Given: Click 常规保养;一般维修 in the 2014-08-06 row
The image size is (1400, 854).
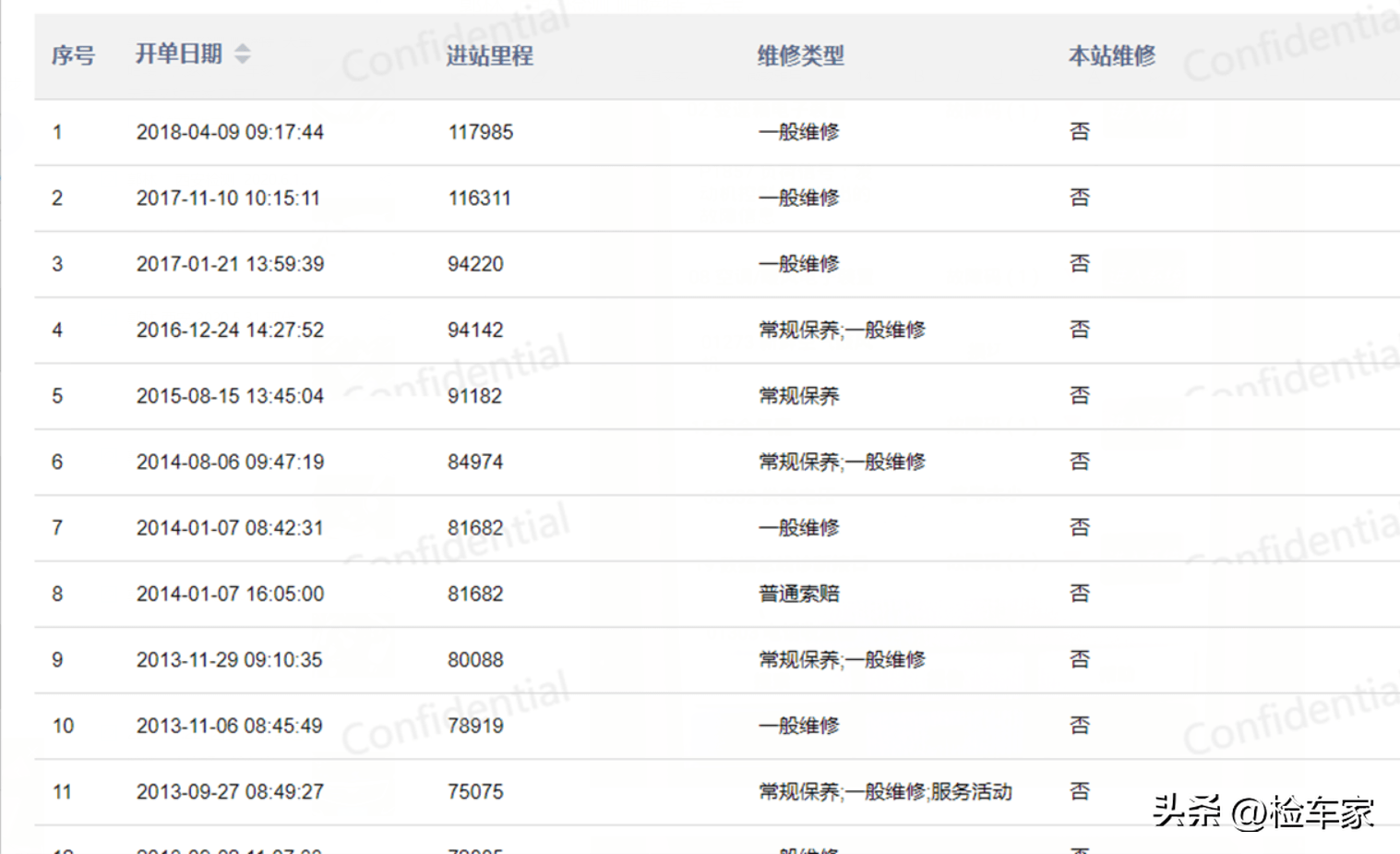Looking at the screenshot, I should pyautogui.click(x=842, y=462).
